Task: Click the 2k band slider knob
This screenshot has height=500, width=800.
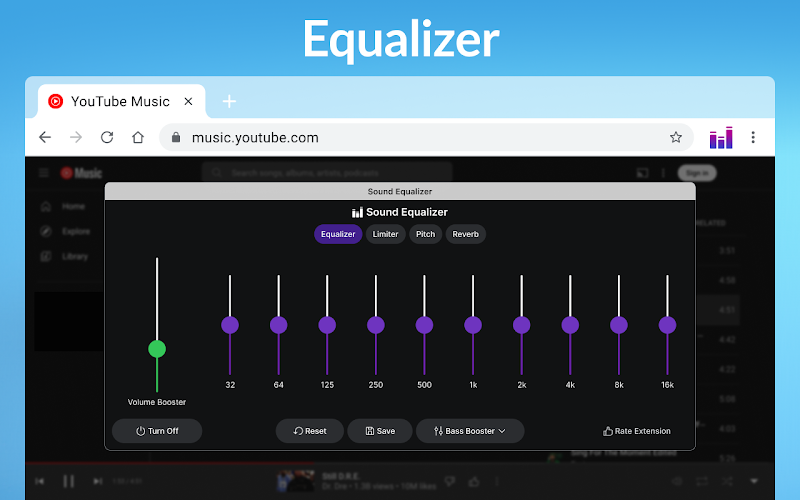Action: click(521, 325)
